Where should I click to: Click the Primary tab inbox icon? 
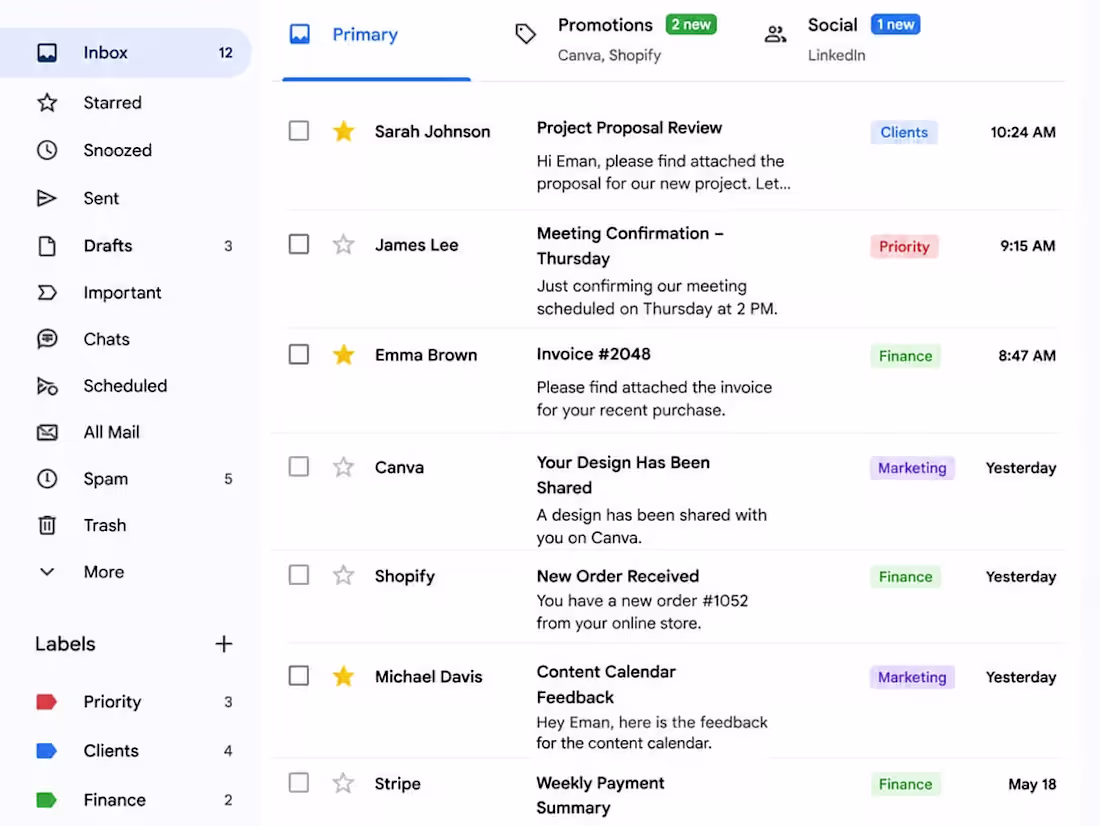click(x=300, y=34)
